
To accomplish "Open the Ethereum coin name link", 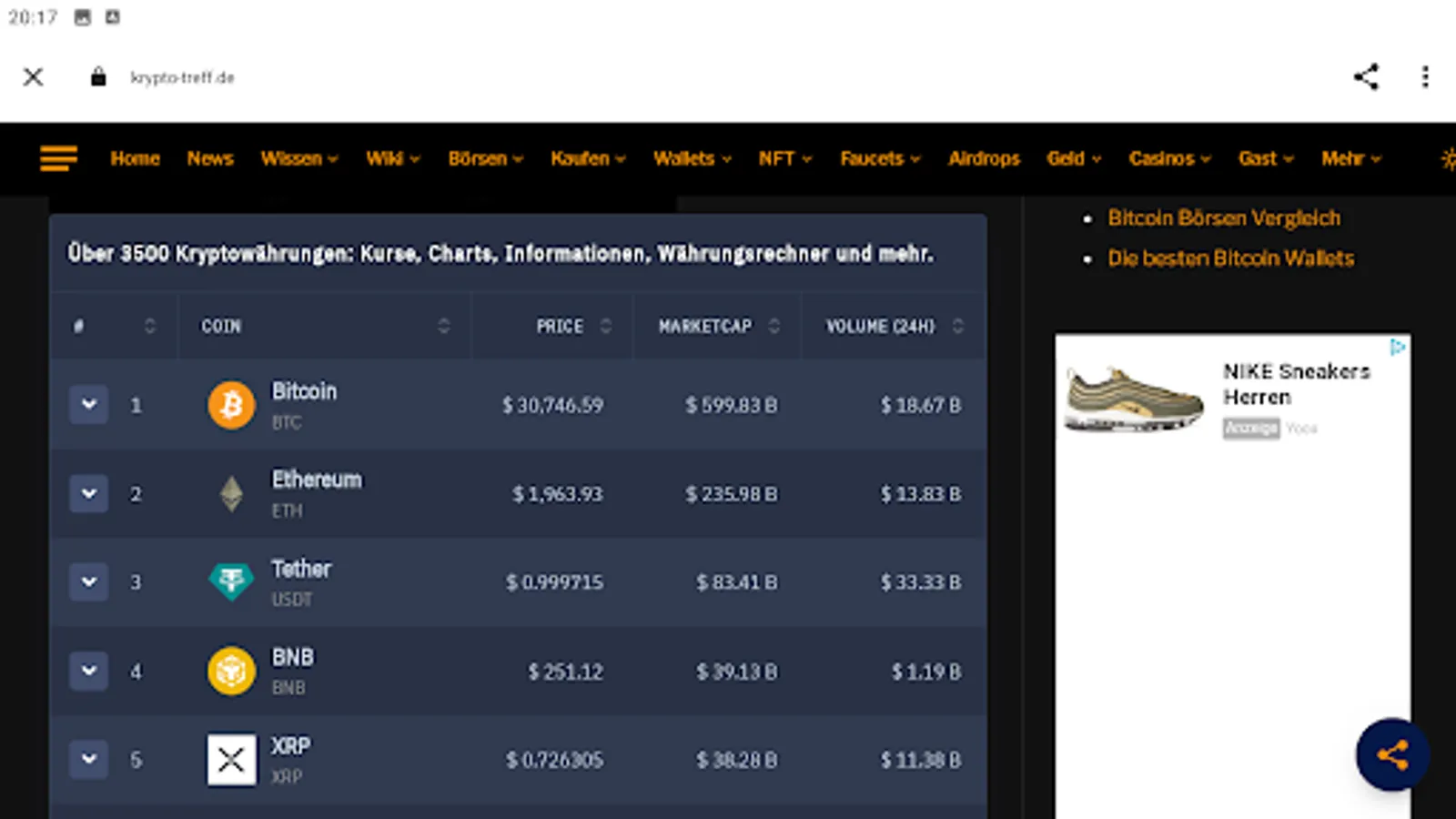I will (317, 480).
